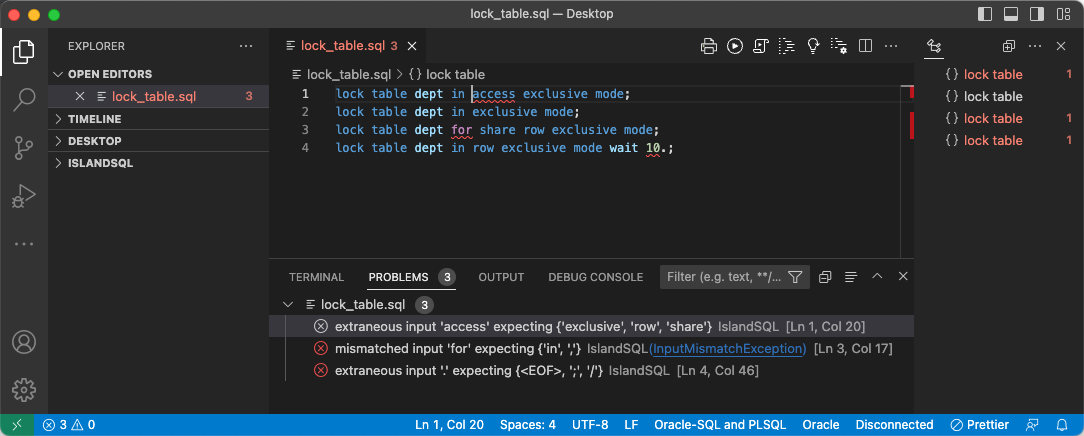Customize layout button in title bar
Image resolution: width=1084 pixels, height=436 pixels.
[x=1062, y=14]
